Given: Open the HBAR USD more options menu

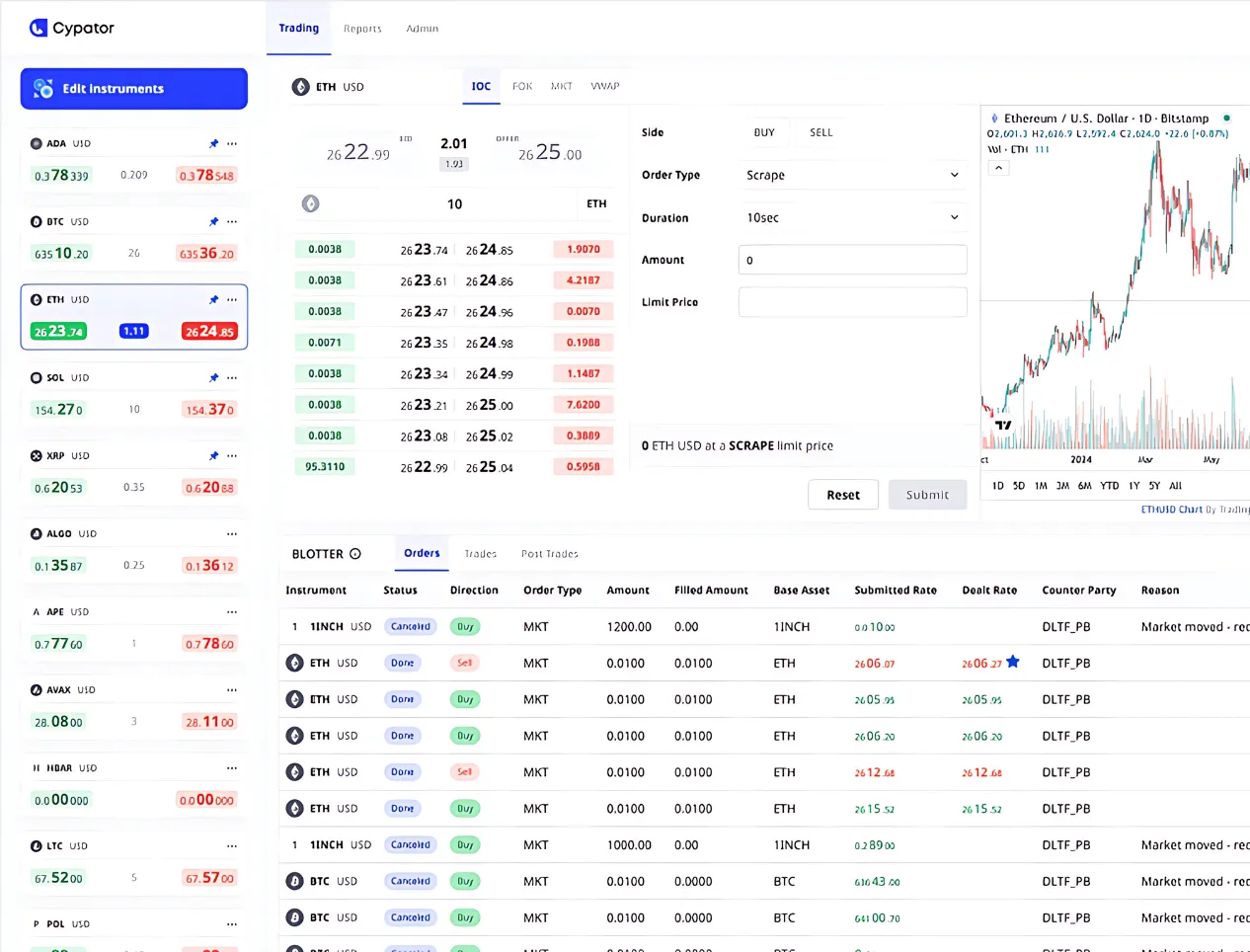Looking at the screenshot, I should (232, 767).
